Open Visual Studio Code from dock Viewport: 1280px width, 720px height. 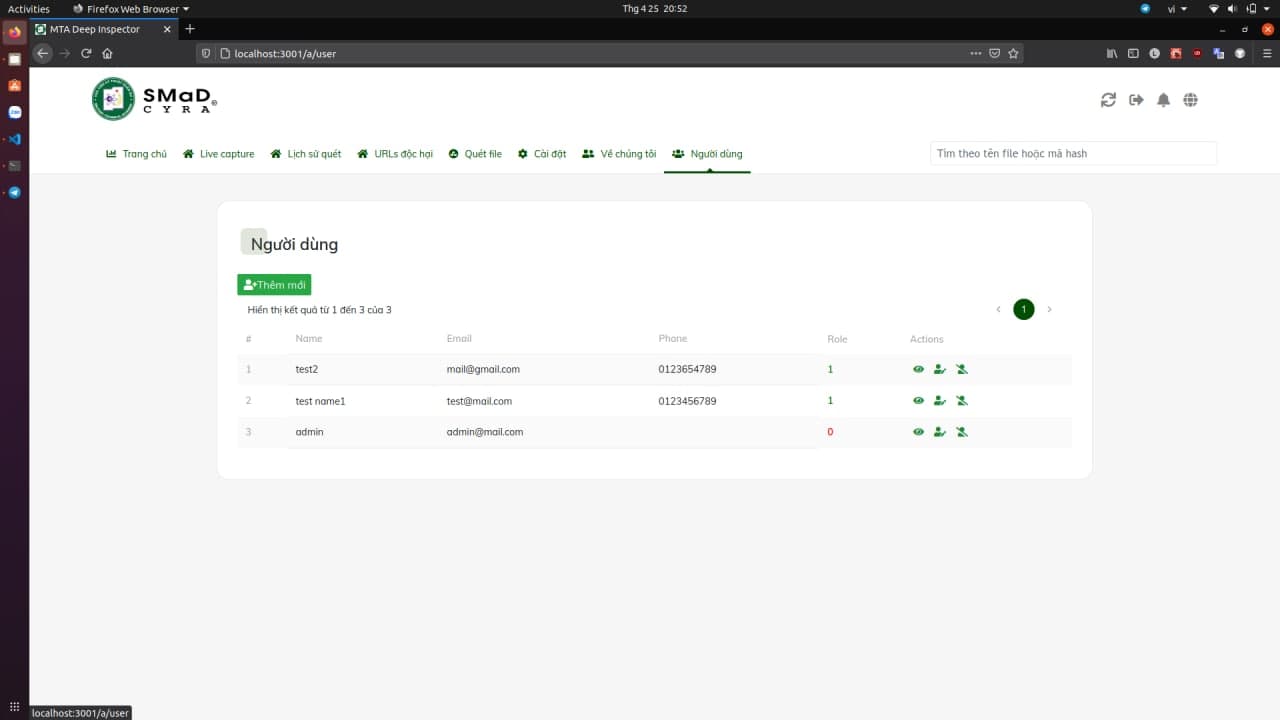[x=14, y=139]
